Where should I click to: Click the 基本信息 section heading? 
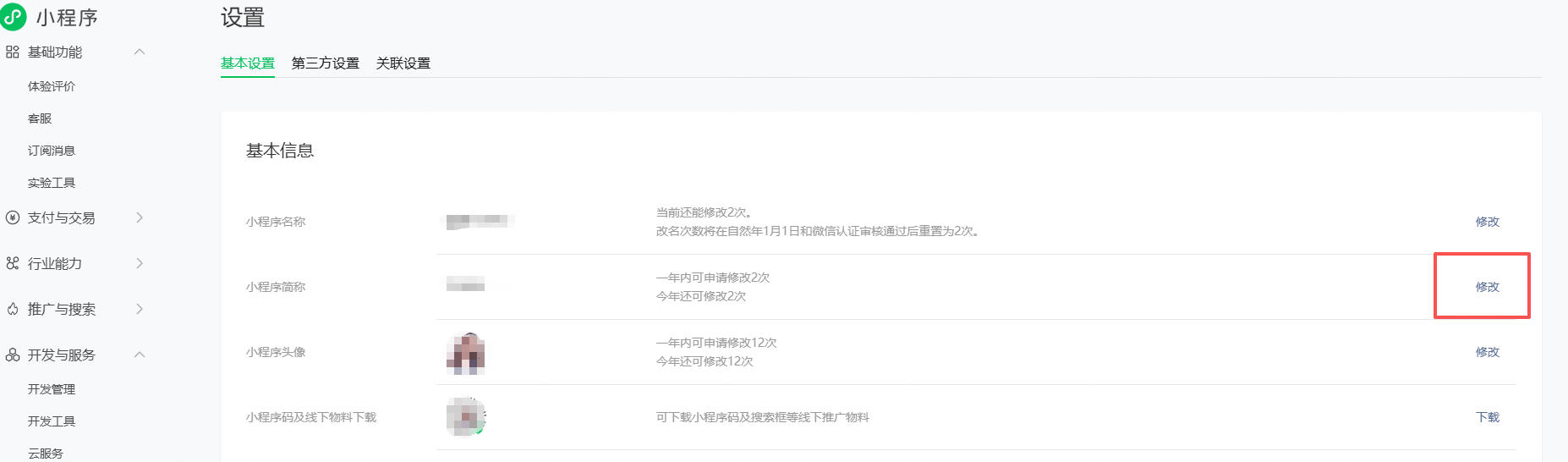click(x=280, y=151)
